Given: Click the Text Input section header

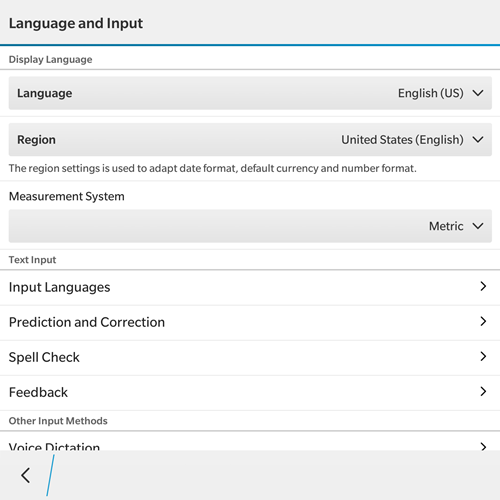Looking at the screenshot, I should (x=32, y=260).
